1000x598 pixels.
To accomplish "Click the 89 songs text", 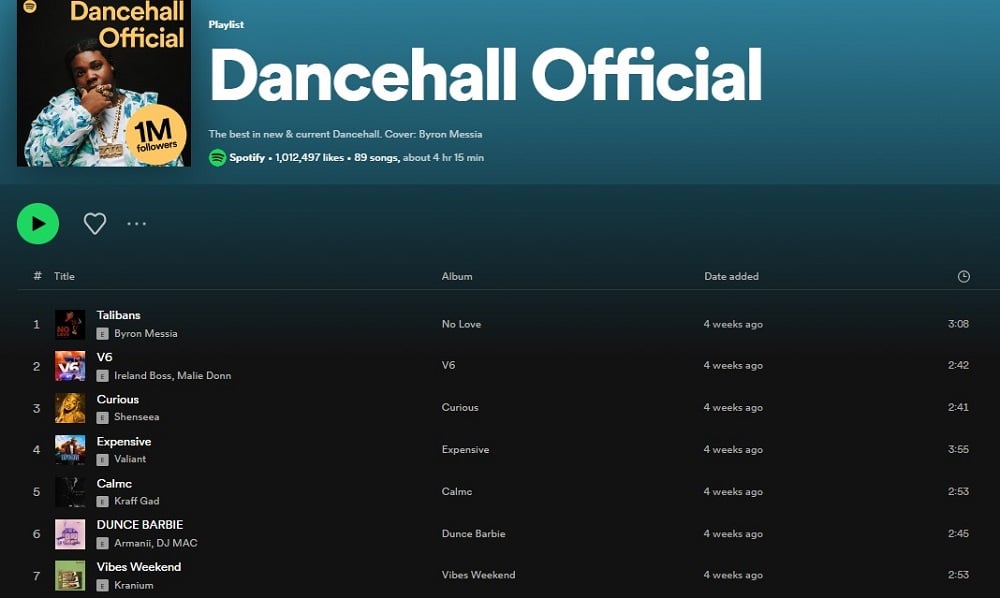I will pos(376,157).
